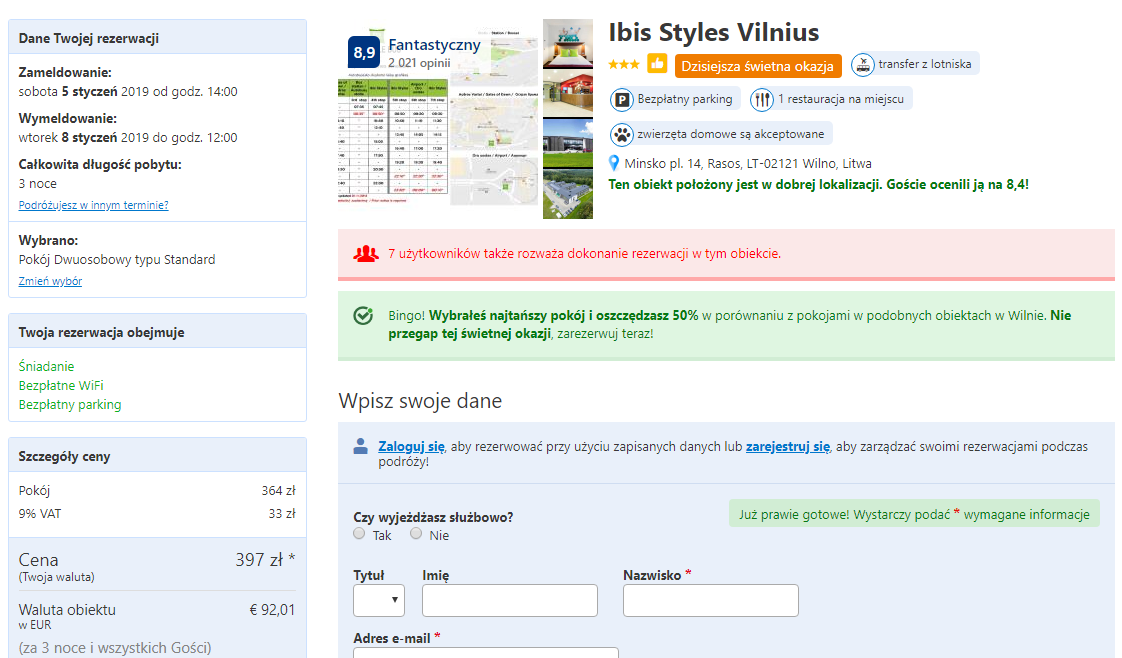
Task: Click the Nazwisko input field
Action: tap(710, 600)
